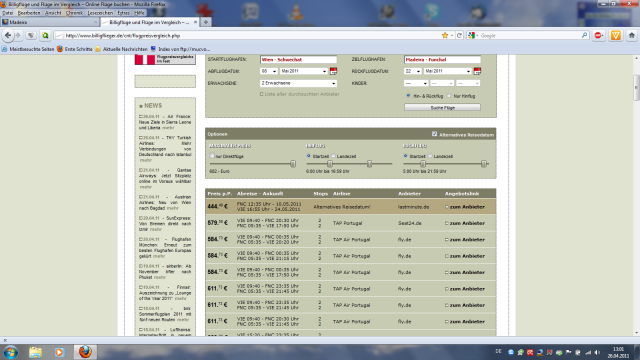The image size is (640, 360).
Task: Select Hin- & Rückflug radio button
Action: coord(408,96)
